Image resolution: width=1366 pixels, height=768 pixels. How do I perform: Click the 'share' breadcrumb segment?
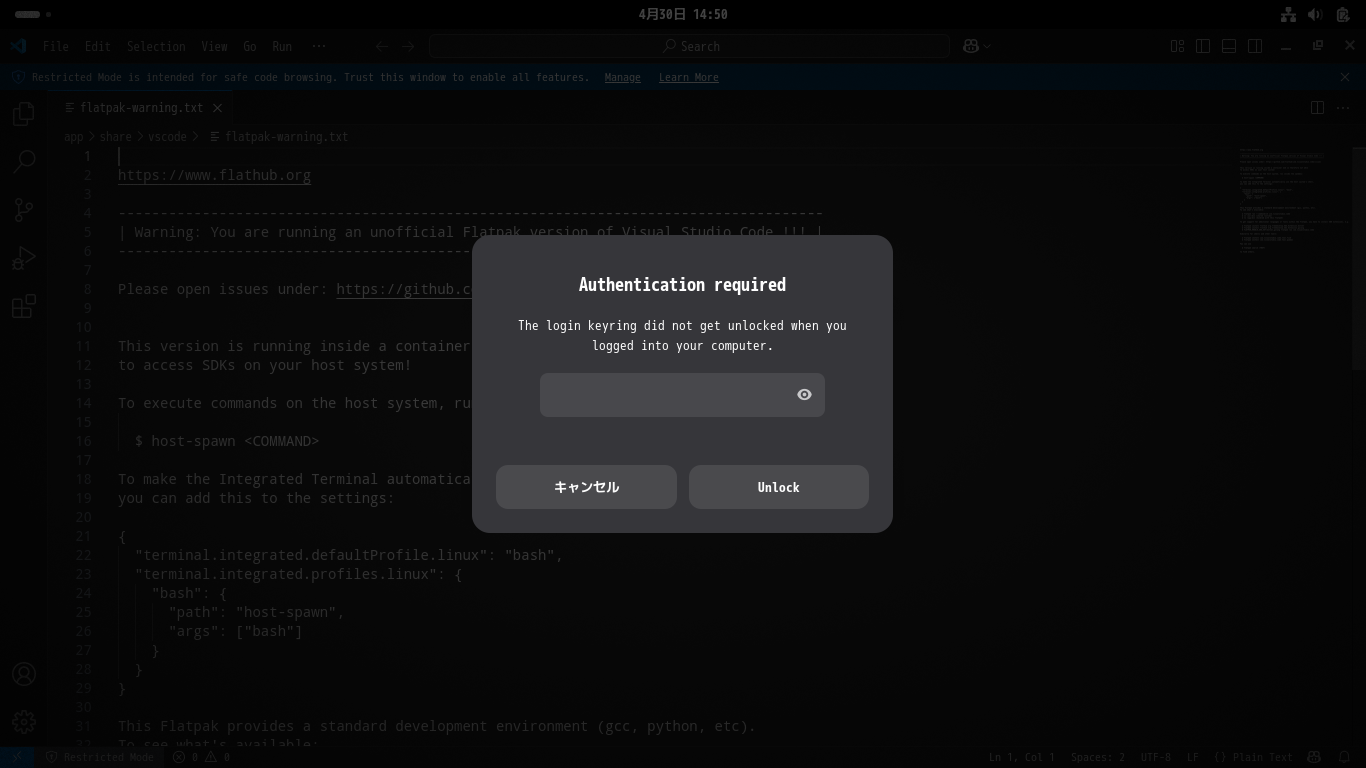[x=115, y=137]
